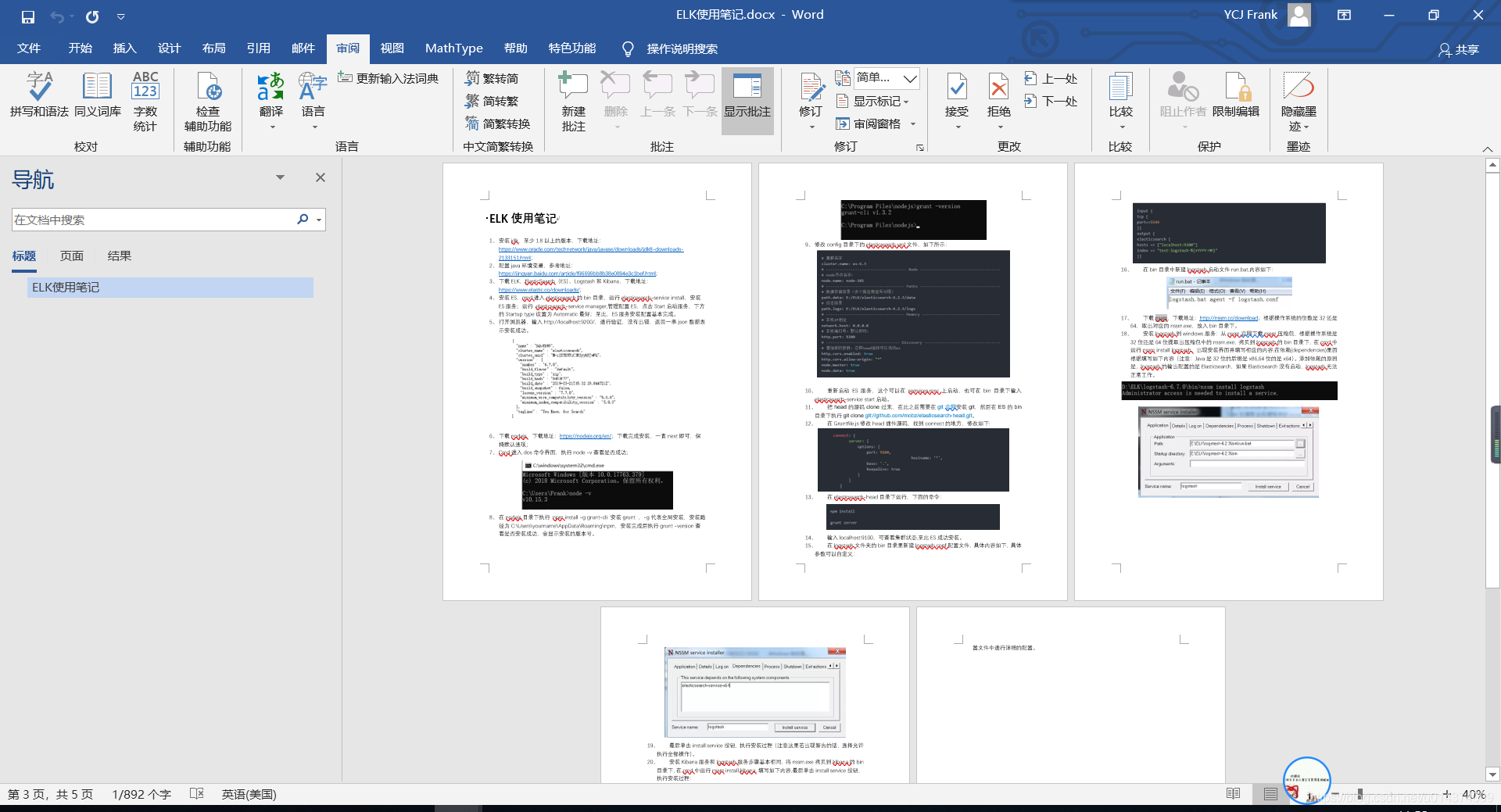
Task: Click the 共享 share button
Action: click(1459, 49)
